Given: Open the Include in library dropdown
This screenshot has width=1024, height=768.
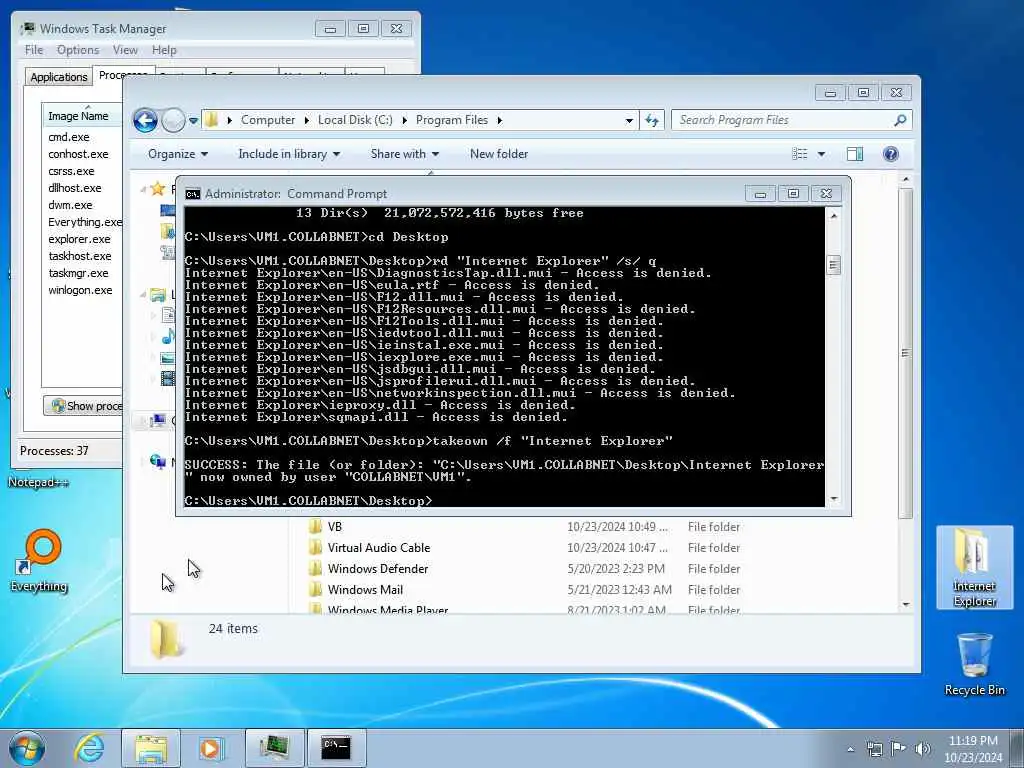Looking at the screenshot, I should click(x=289, y=154).
